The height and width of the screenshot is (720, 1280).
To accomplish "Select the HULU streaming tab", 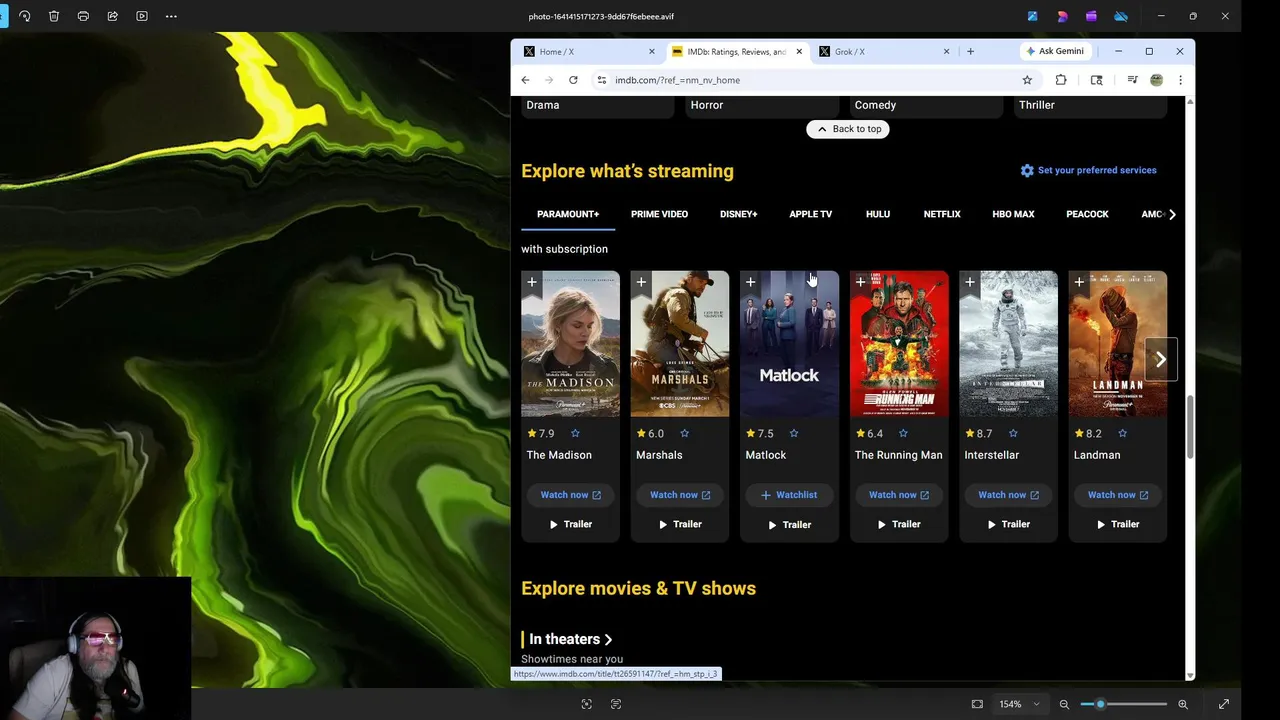I will 878,214.
